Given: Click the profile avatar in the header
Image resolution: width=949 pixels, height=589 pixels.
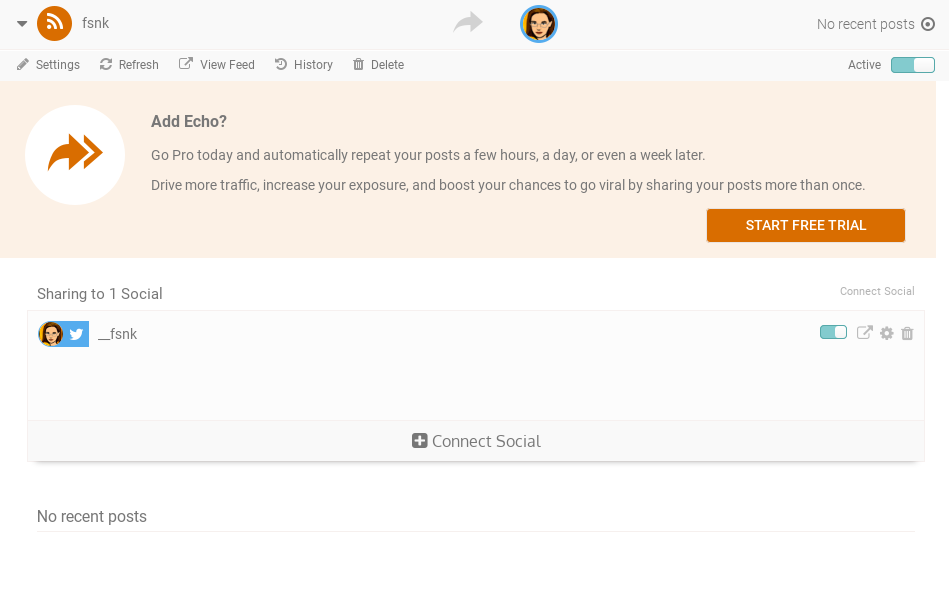Looking at the screenshot, I should click(539, 24).
